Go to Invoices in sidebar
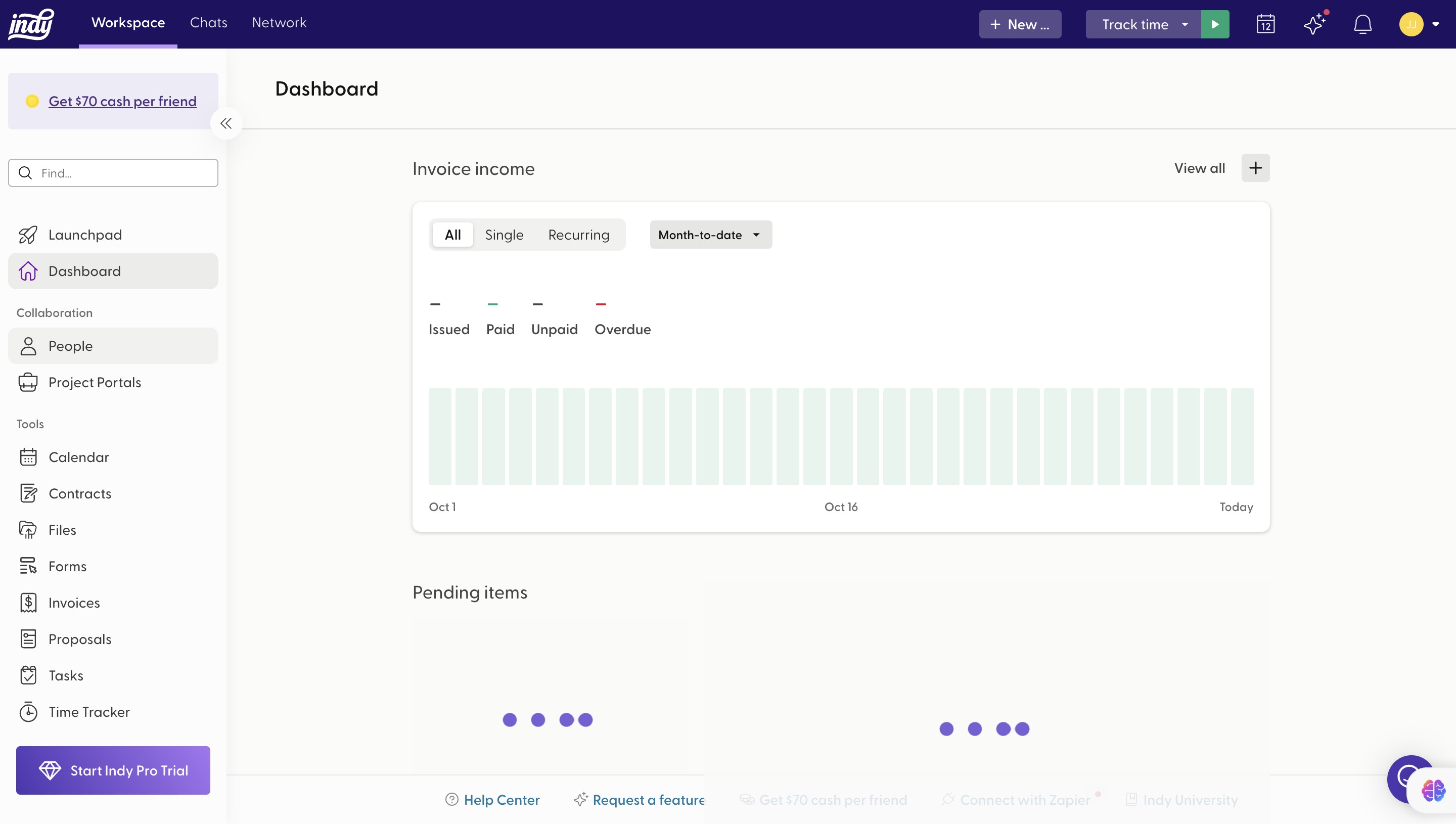This screenshot has height=824, width=1456. tap(74, 603)
